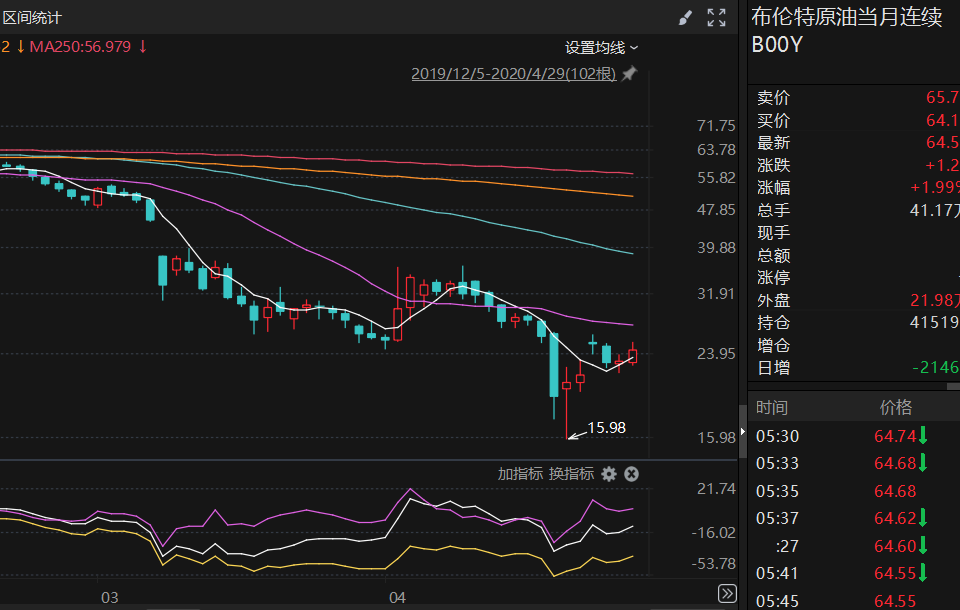Click the 21.74 indicator axis label
Screen dimensions: 960x610
pyautogui.click(x=716, y=489)
